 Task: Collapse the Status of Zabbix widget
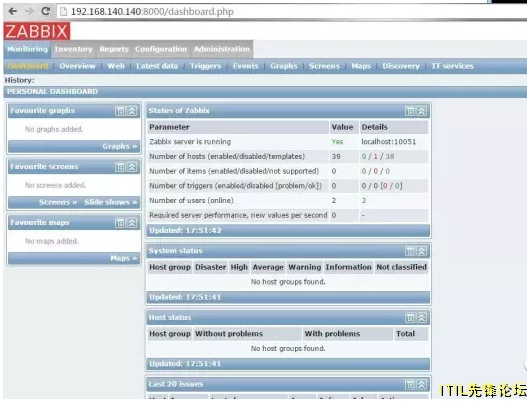[x=422, y=111]
